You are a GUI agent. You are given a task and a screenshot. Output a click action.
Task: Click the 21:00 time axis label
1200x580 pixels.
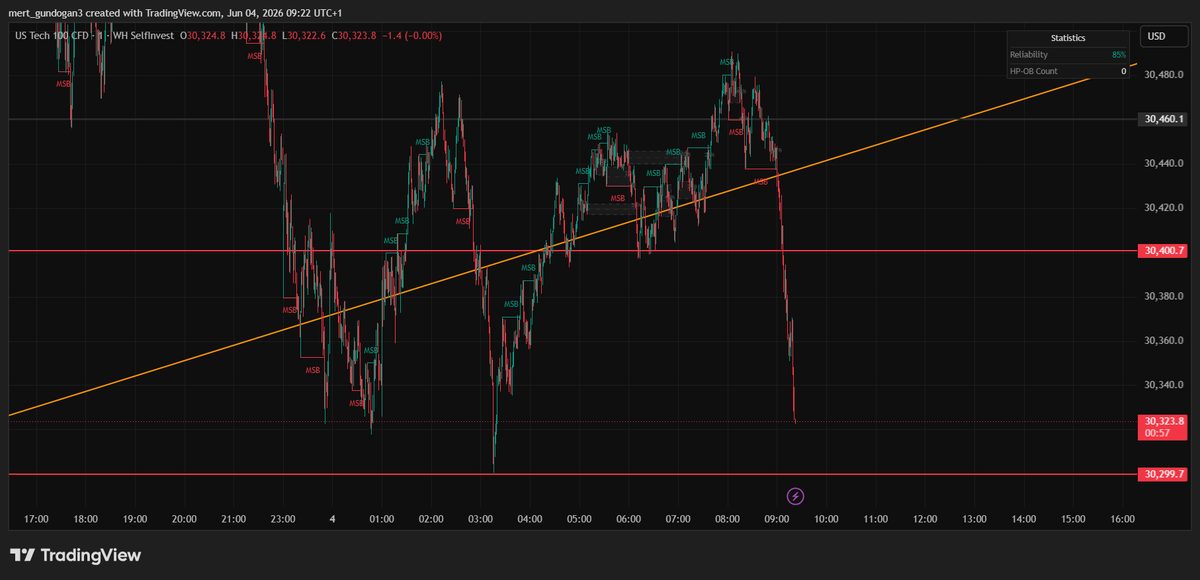pos(233,519)
